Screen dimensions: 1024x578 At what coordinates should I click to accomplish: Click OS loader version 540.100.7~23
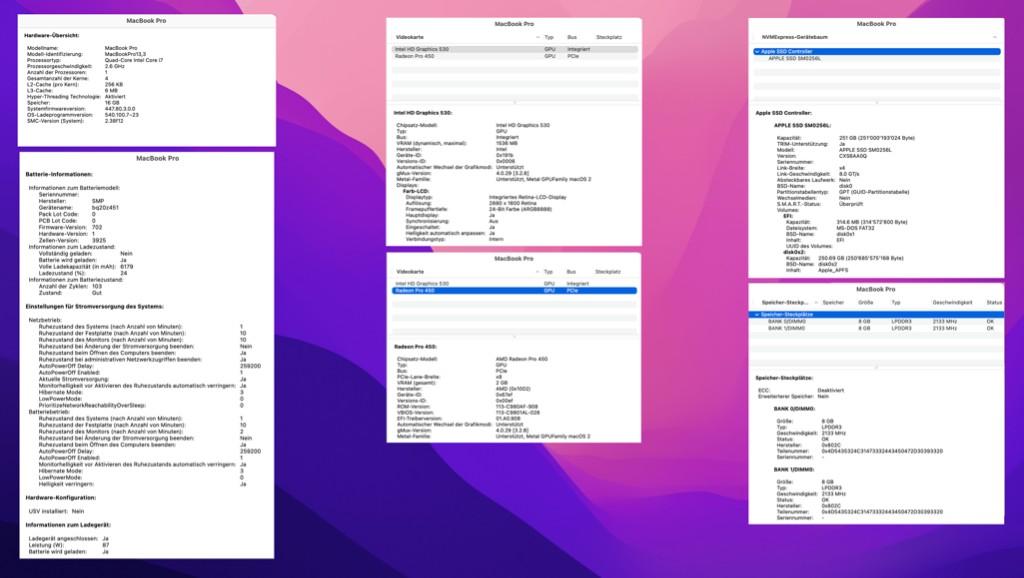(121, 114)
